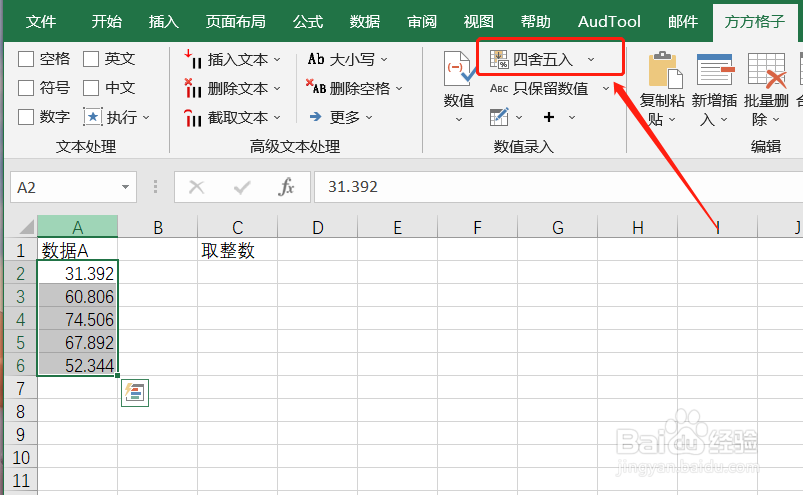This screenshot has height=495, width=803.
Task: Click the table edit pencil icon
Action: 499,117
